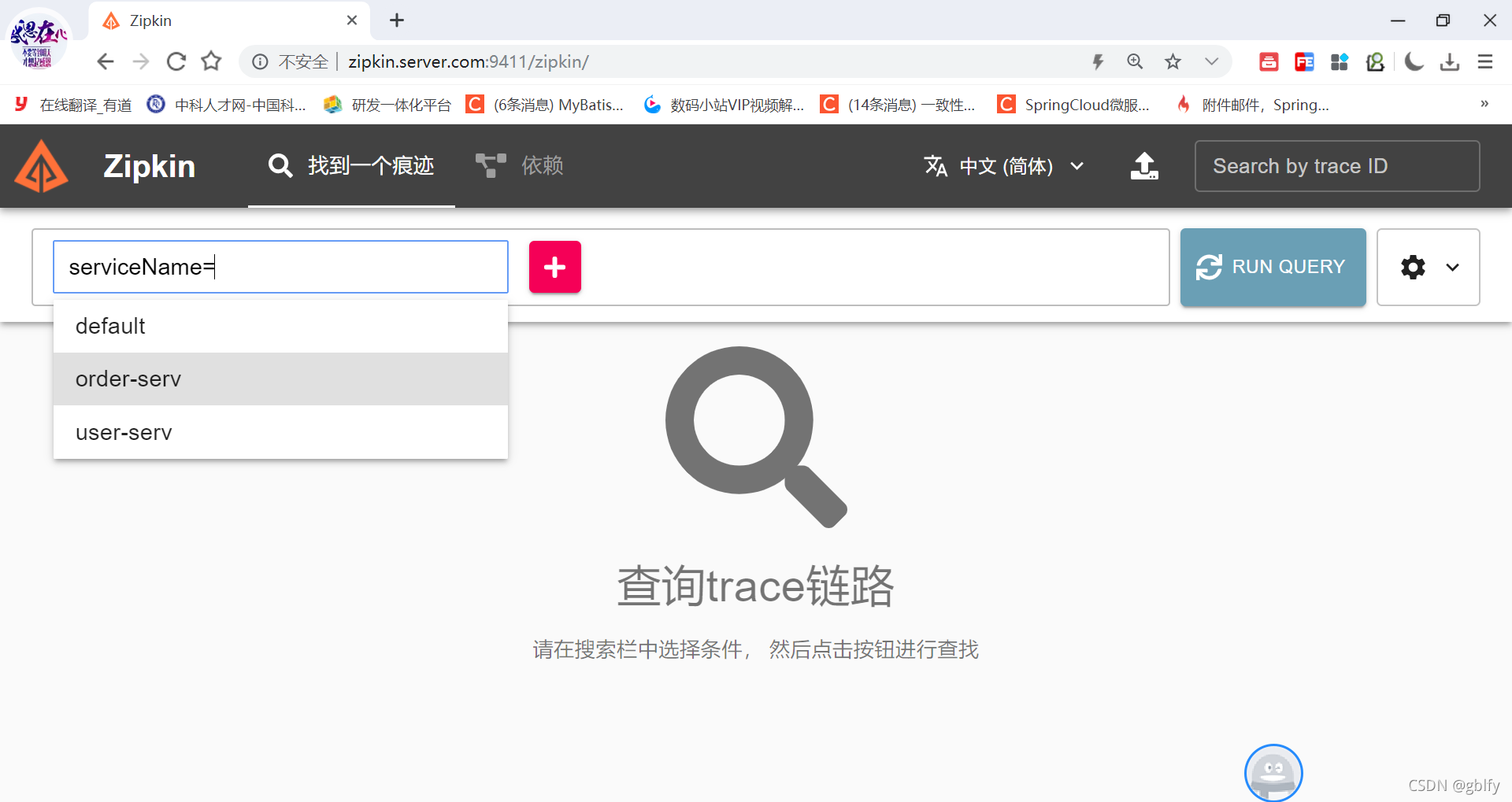Select order-serv from the suggestion list
This screenshot has height=802, width=1512.
tap(128, 379)
